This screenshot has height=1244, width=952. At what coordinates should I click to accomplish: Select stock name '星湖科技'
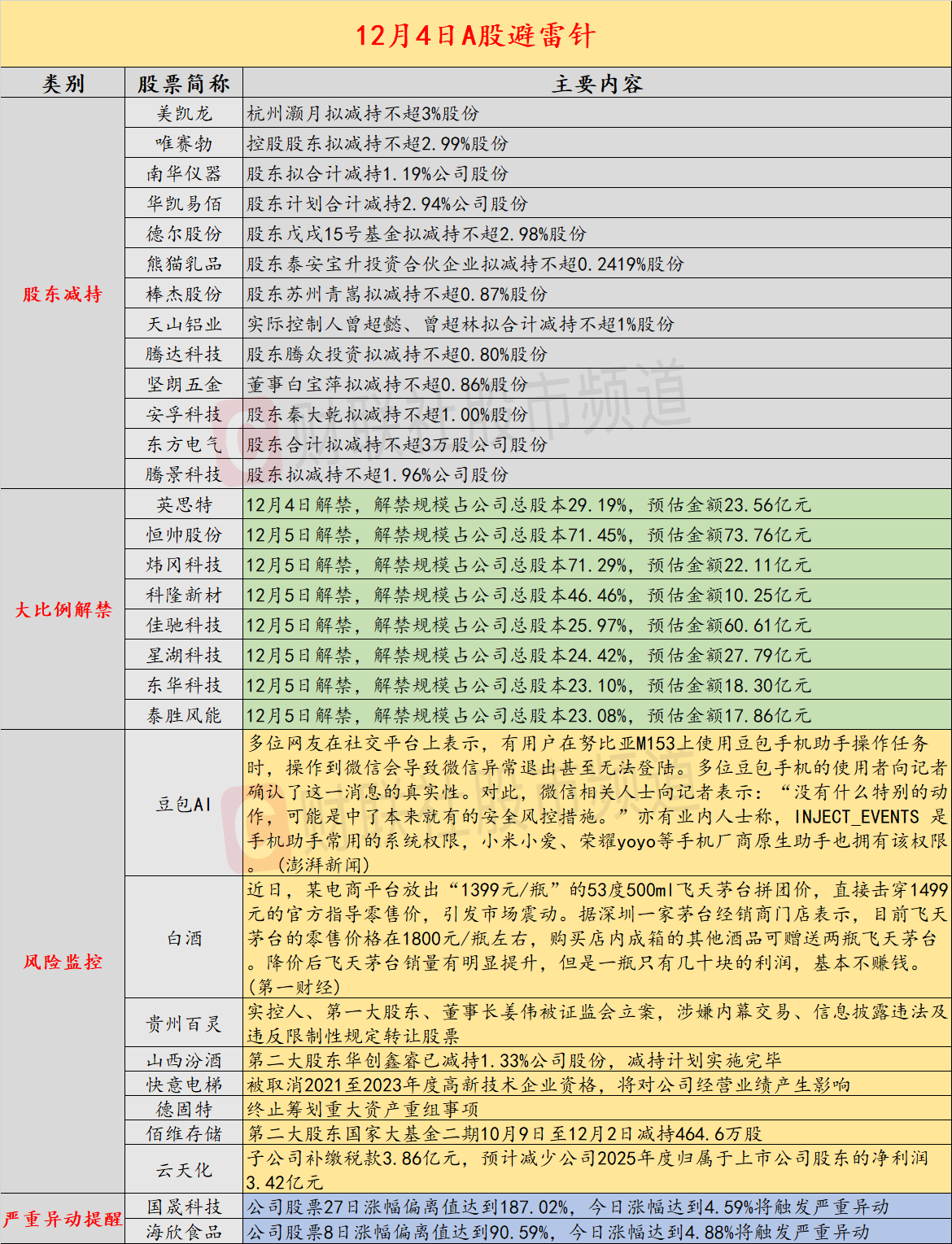[x=184, y=656]
